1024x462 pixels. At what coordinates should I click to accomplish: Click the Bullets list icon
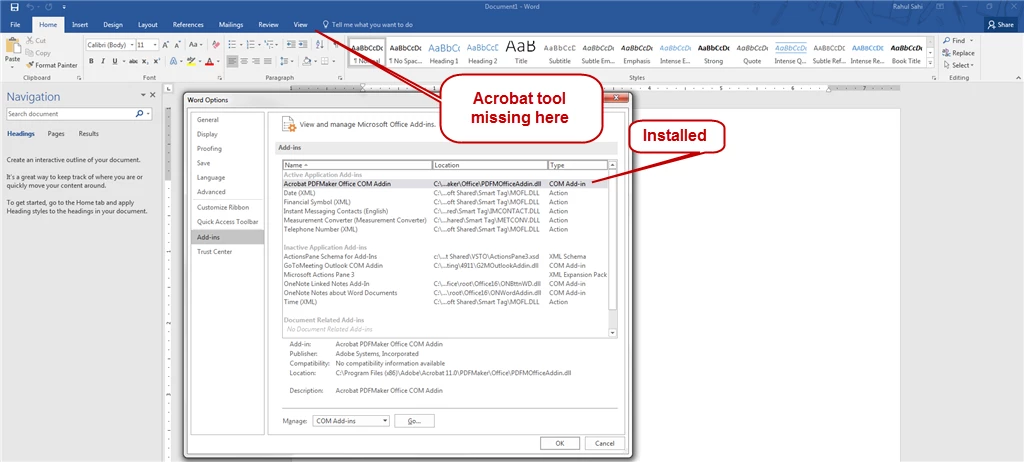click(232, 45)
